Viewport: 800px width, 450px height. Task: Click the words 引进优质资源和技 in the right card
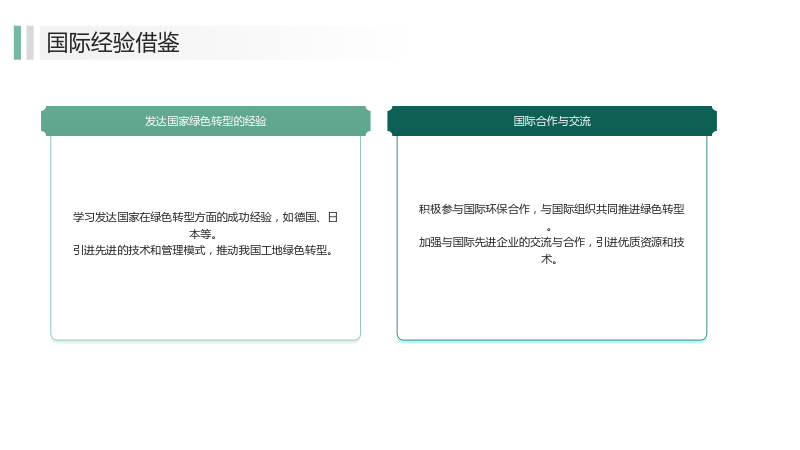tap(640, 242)
